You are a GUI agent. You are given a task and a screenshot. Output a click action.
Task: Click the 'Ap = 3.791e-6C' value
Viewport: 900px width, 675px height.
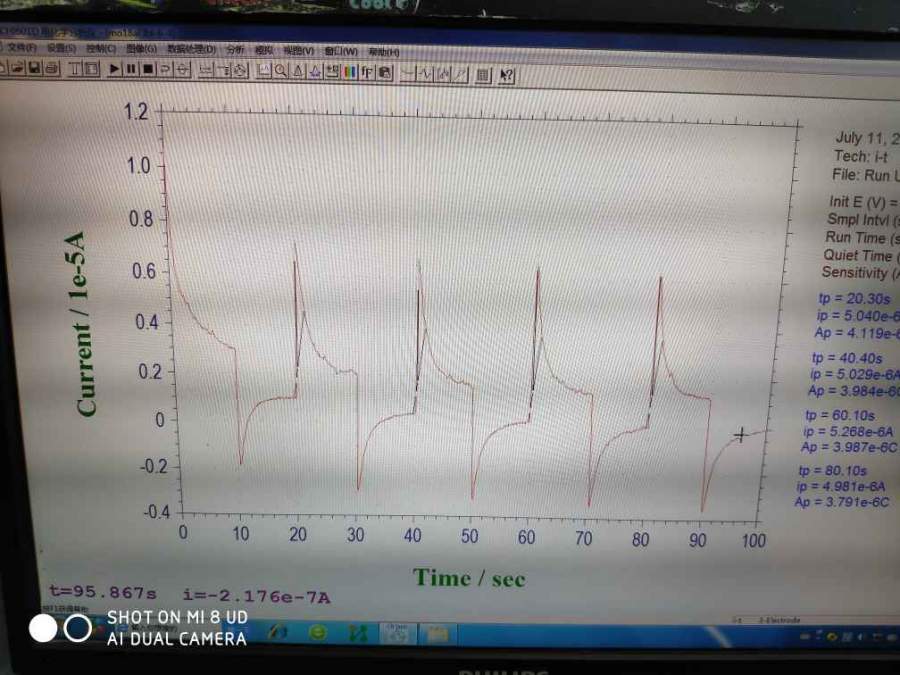841,502
